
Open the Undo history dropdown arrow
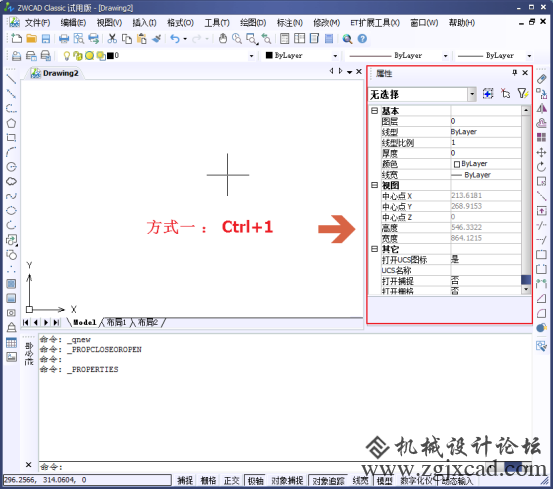tap(185, 39)
